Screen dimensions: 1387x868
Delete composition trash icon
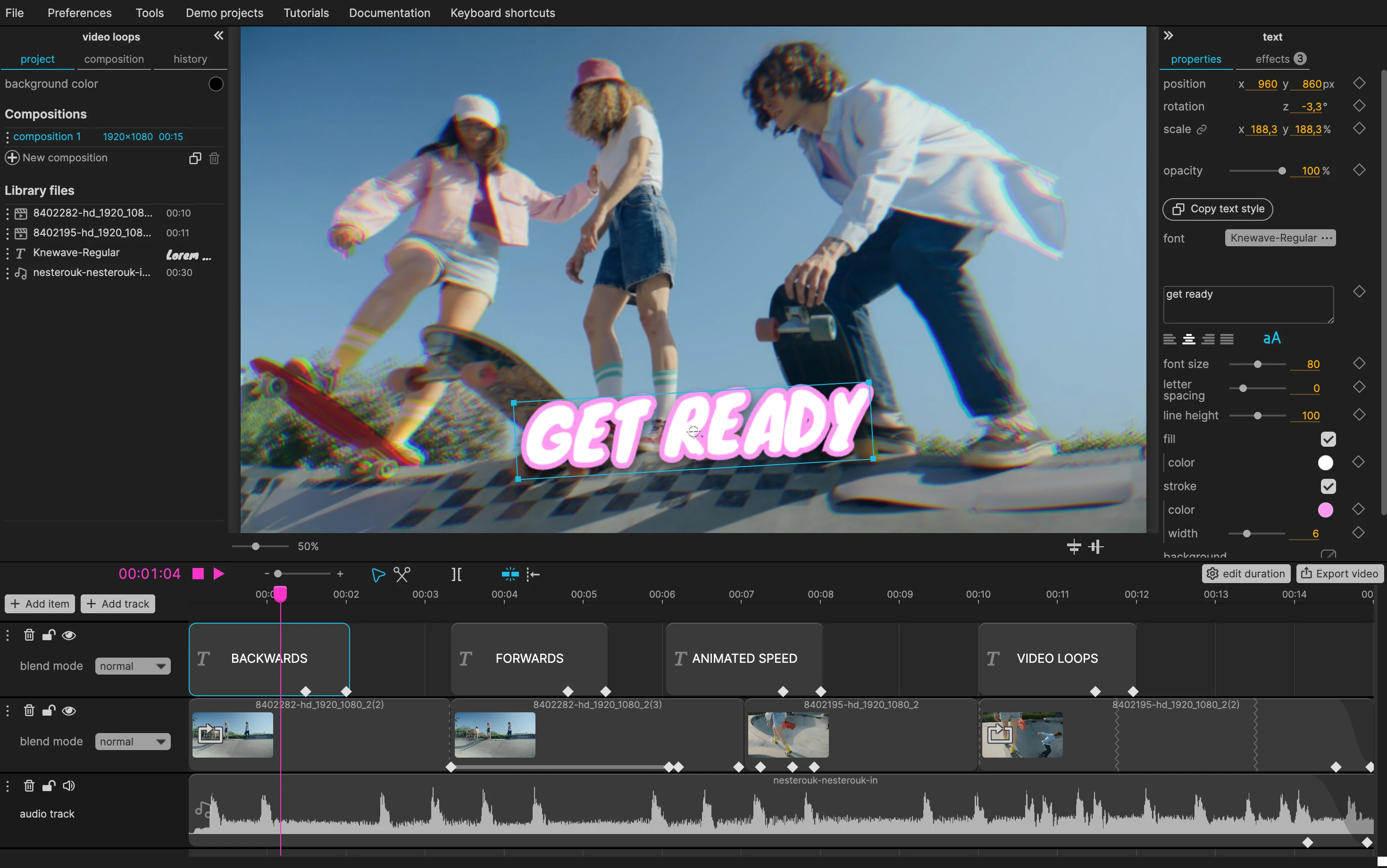[214, 158]
